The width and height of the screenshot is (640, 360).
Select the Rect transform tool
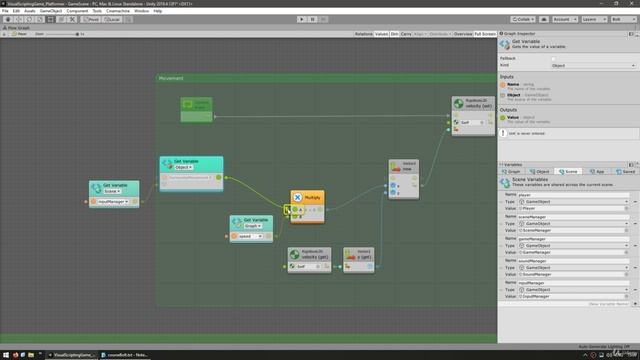click(x=51, y=19)
